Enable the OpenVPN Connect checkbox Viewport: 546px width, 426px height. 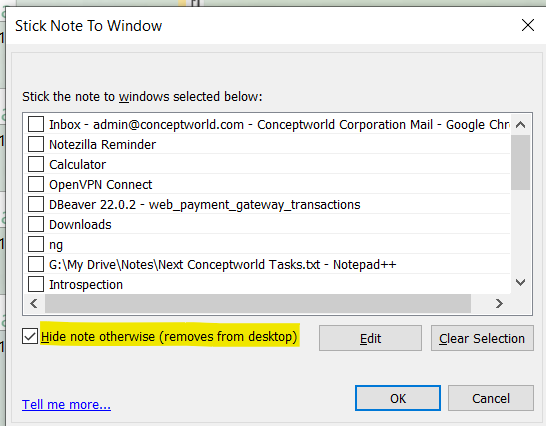[36, 184]
